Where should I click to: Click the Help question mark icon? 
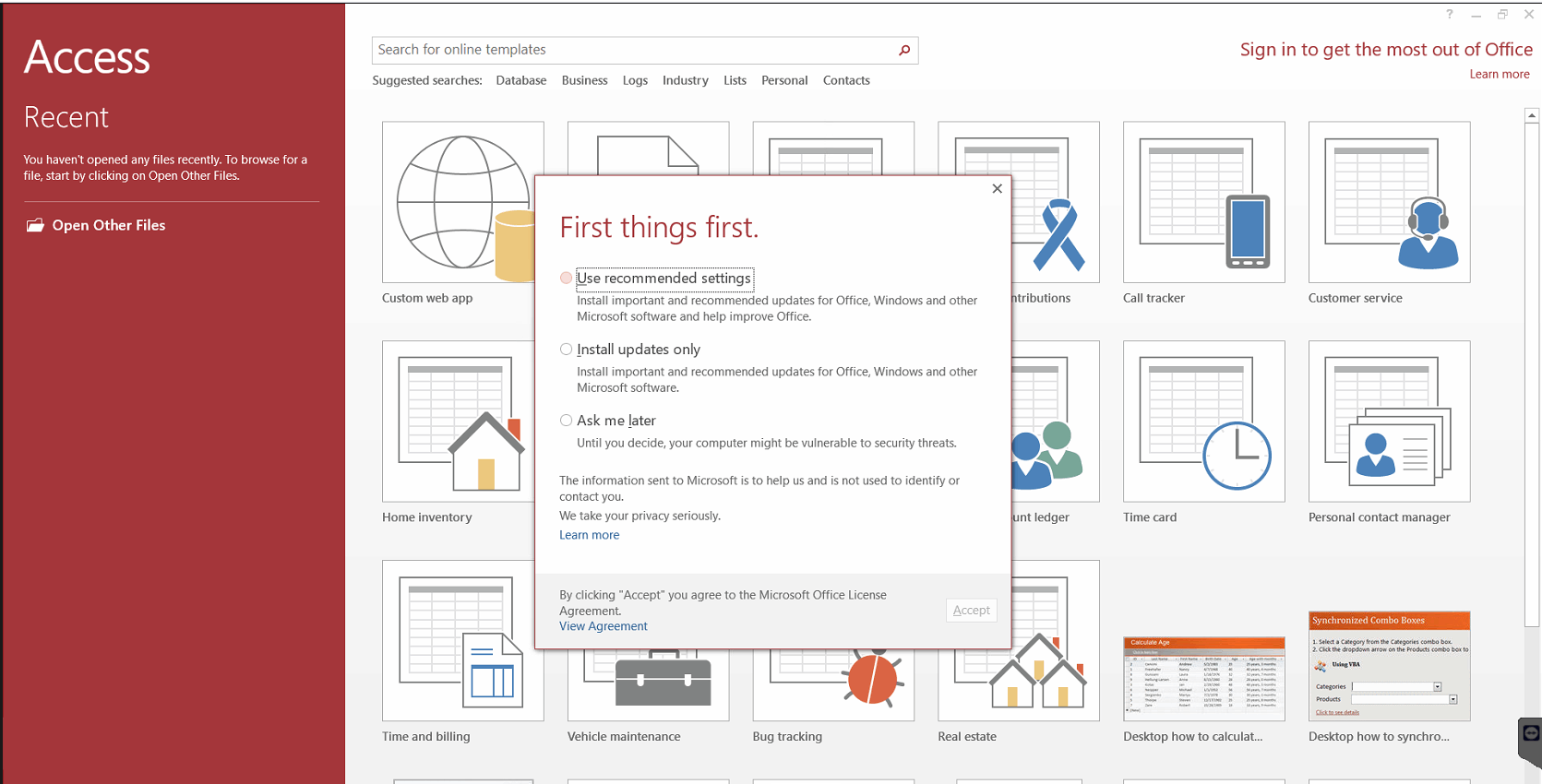tap(1450, 14)
